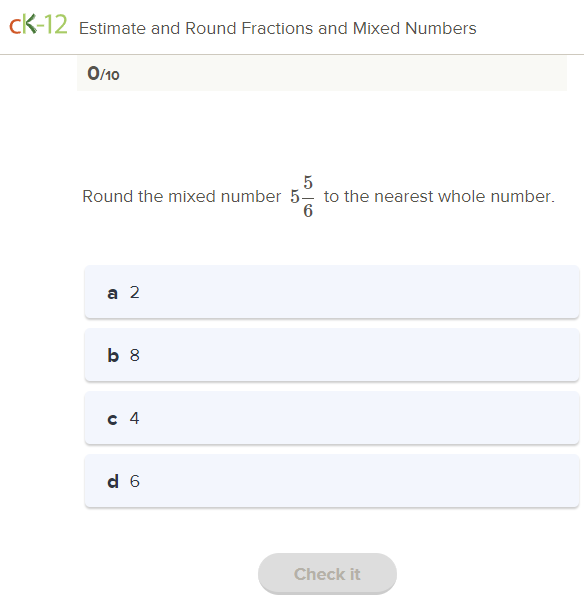Select answer option d with value 6
Screen dimensions: 584x597
point(332,480)
